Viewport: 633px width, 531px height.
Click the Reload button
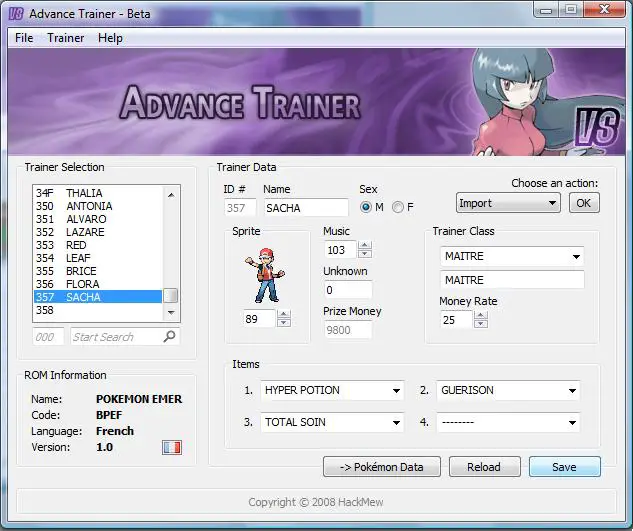pos(484,467)
